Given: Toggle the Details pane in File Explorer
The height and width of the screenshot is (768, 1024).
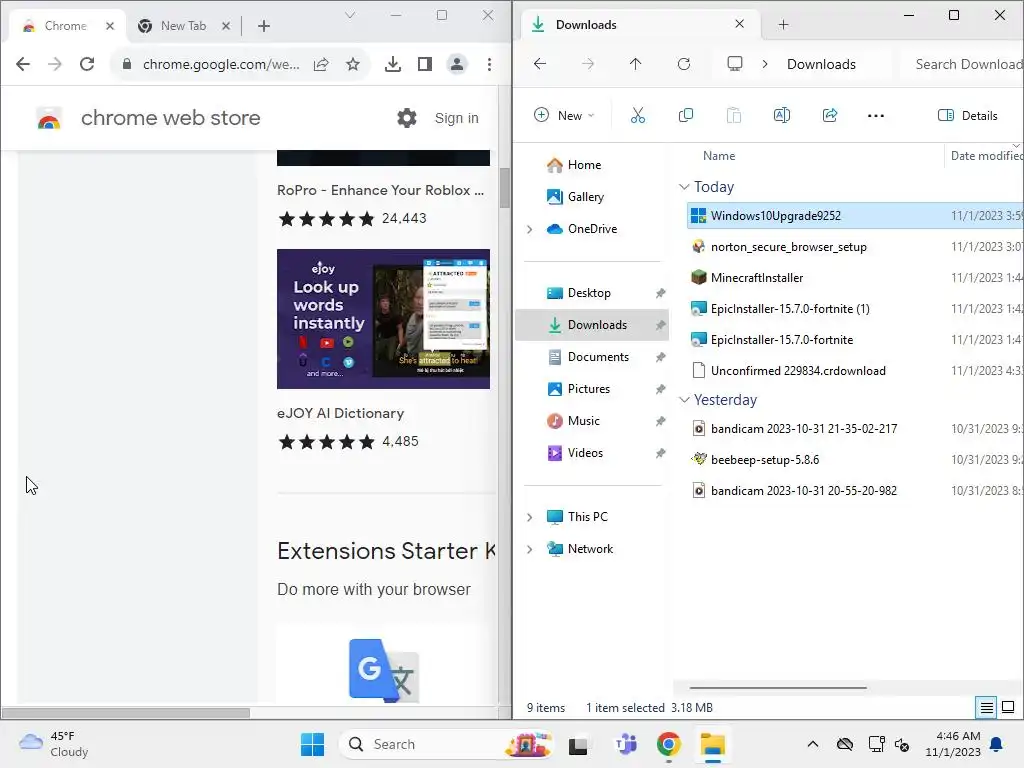Looking at the screenshot, I should tap(967, 116).
